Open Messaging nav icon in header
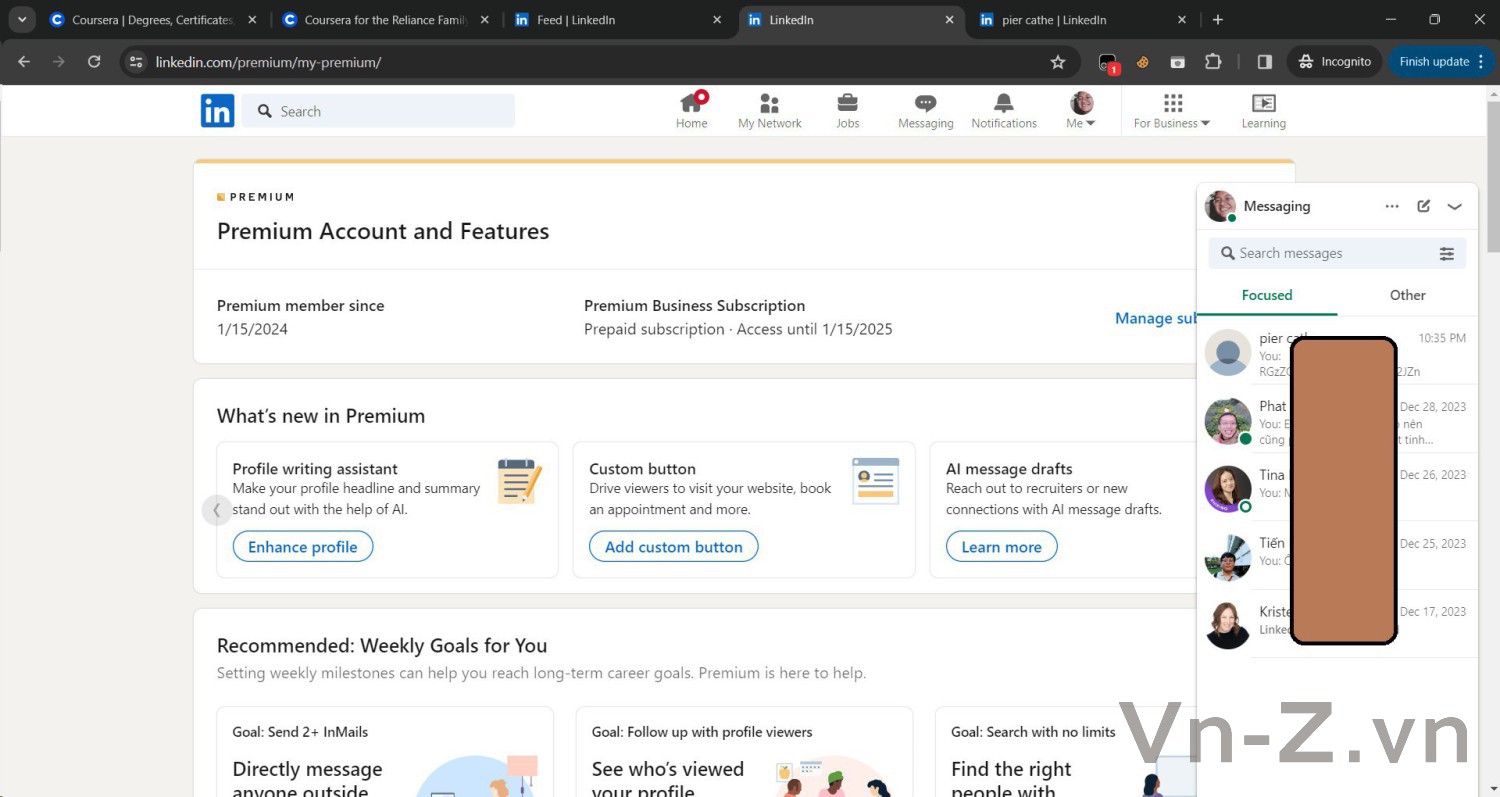 (x=925, y=110)
